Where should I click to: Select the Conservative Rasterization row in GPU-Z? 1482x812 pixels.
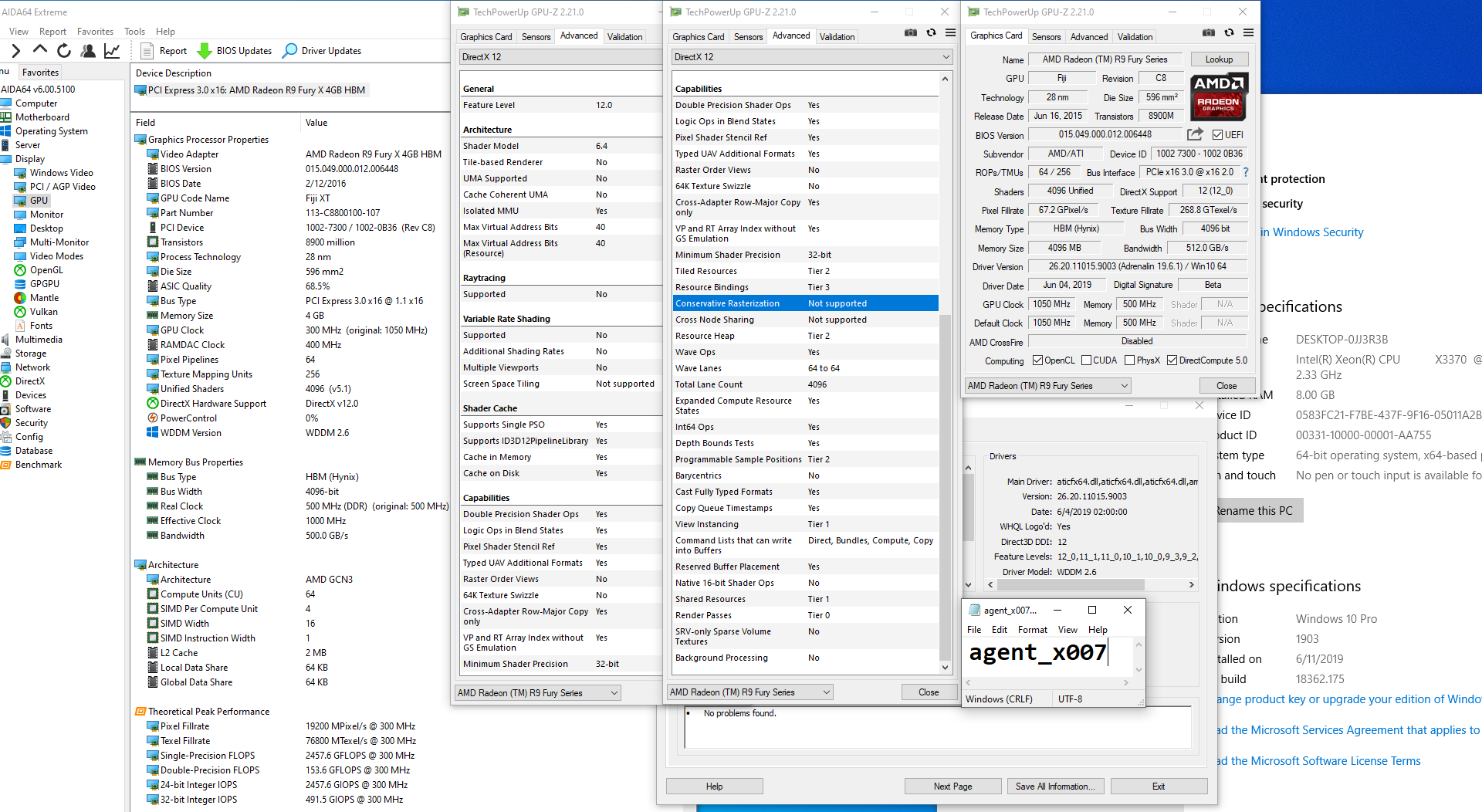click(x=805, y=303)
